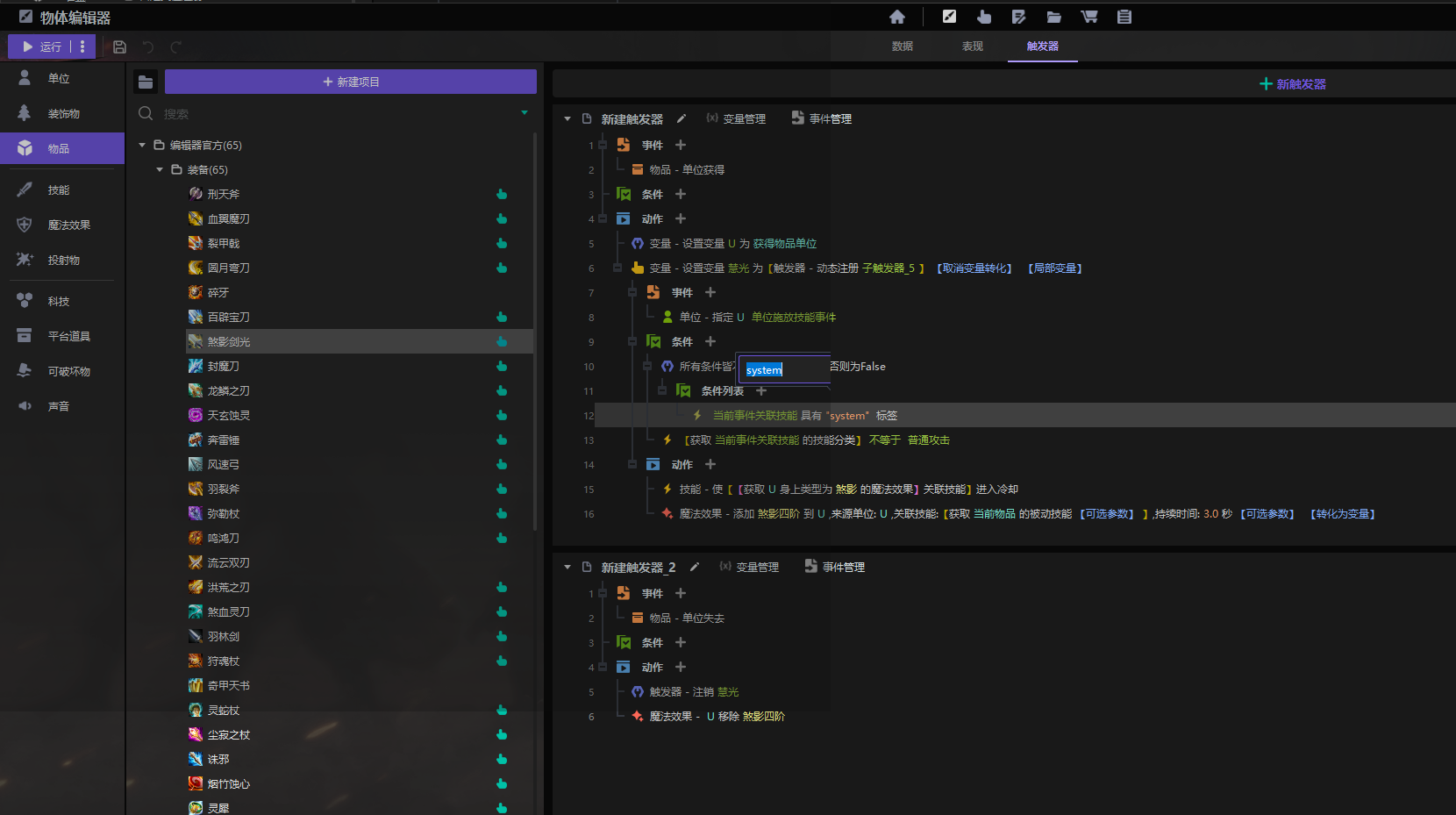Click the system text edit box
1456x815 pixels.
(784, 369)
